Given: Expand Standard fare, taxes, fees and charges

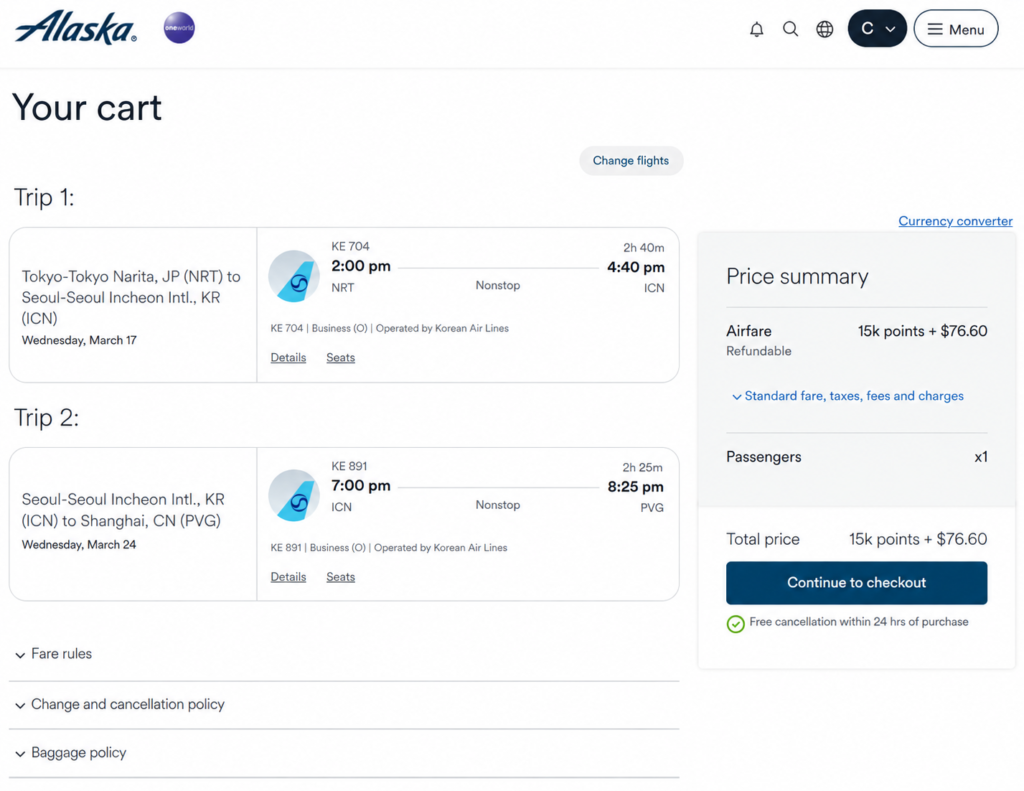Looking at the screenshot, I should 847,396.
